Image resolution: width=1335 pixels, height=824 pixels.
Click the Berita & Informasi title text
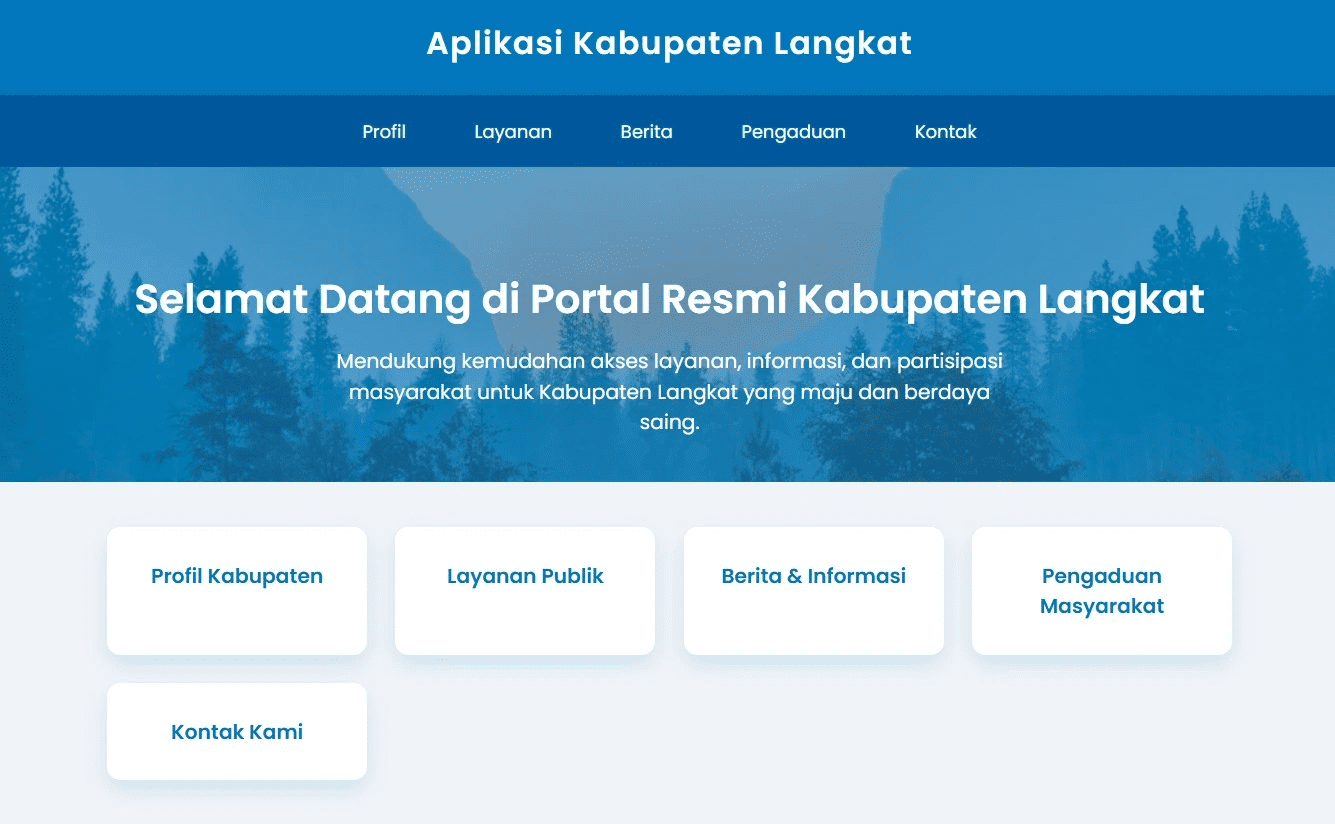coord(813,576)
